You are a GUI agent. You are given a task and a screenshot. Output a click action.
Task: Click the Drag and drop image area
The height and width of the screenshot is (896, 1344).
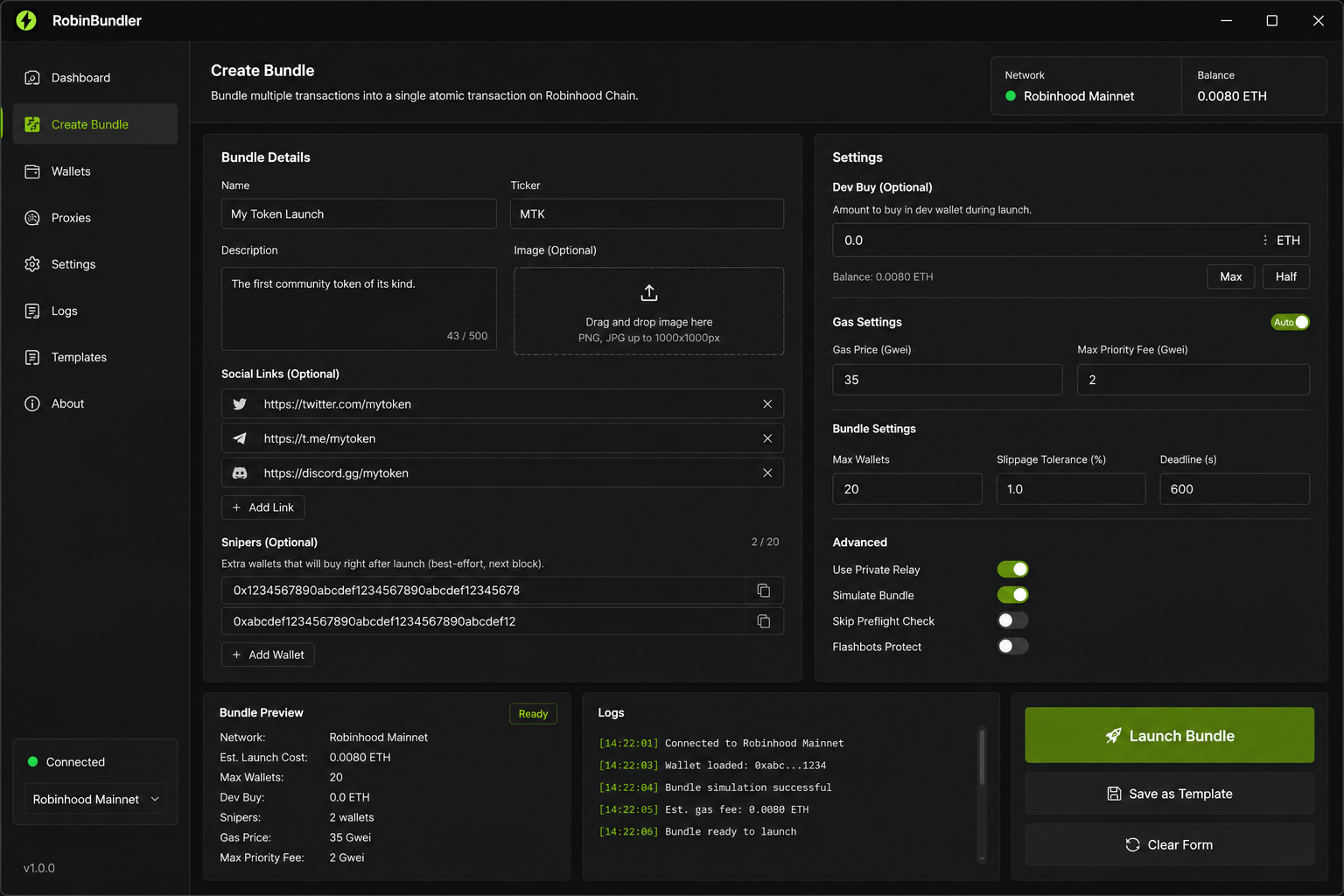point(648,311)
